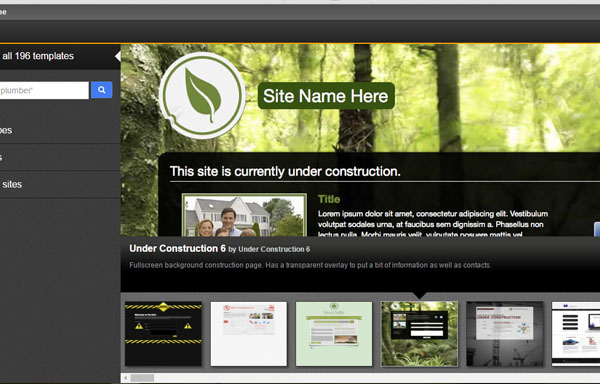Open the sidebar category ending in 'sites'
This screenshot has width=600, height=384.
pyautogui.click(x=60, y=184)
